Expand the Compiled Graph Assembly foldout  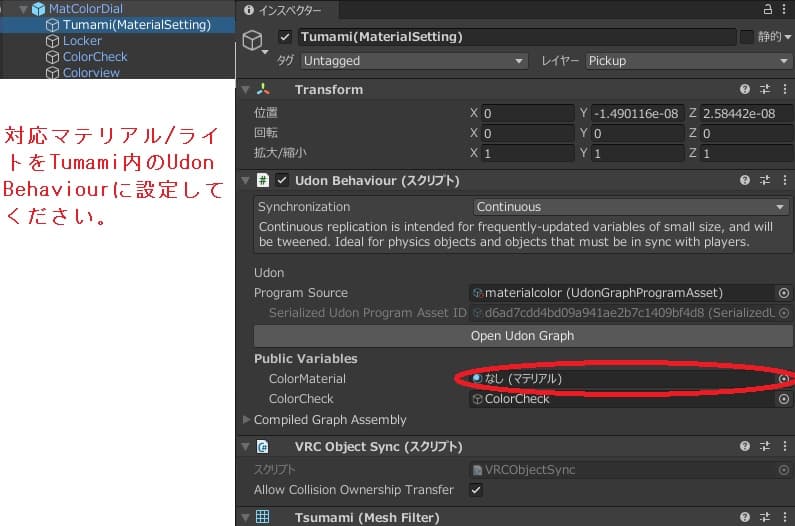[x=247, y=420]
